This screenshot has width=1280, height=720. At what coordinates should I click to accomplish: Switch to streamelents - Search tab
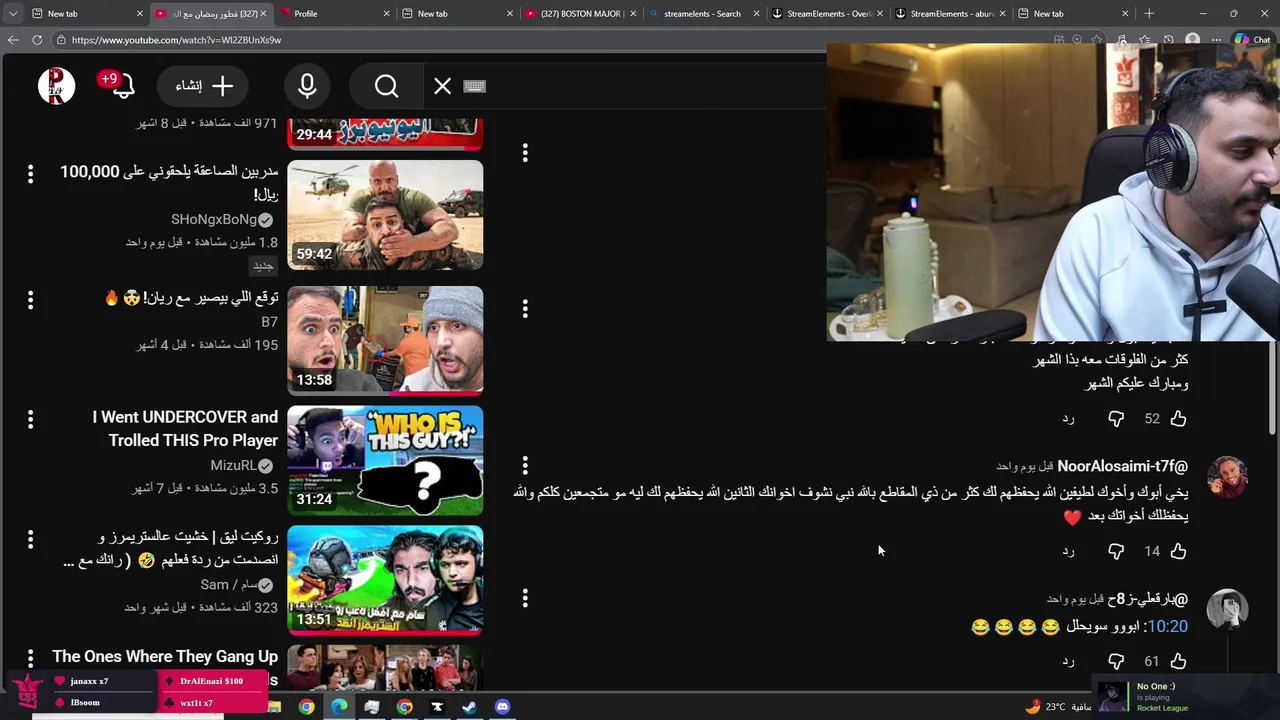click(702, 14)
